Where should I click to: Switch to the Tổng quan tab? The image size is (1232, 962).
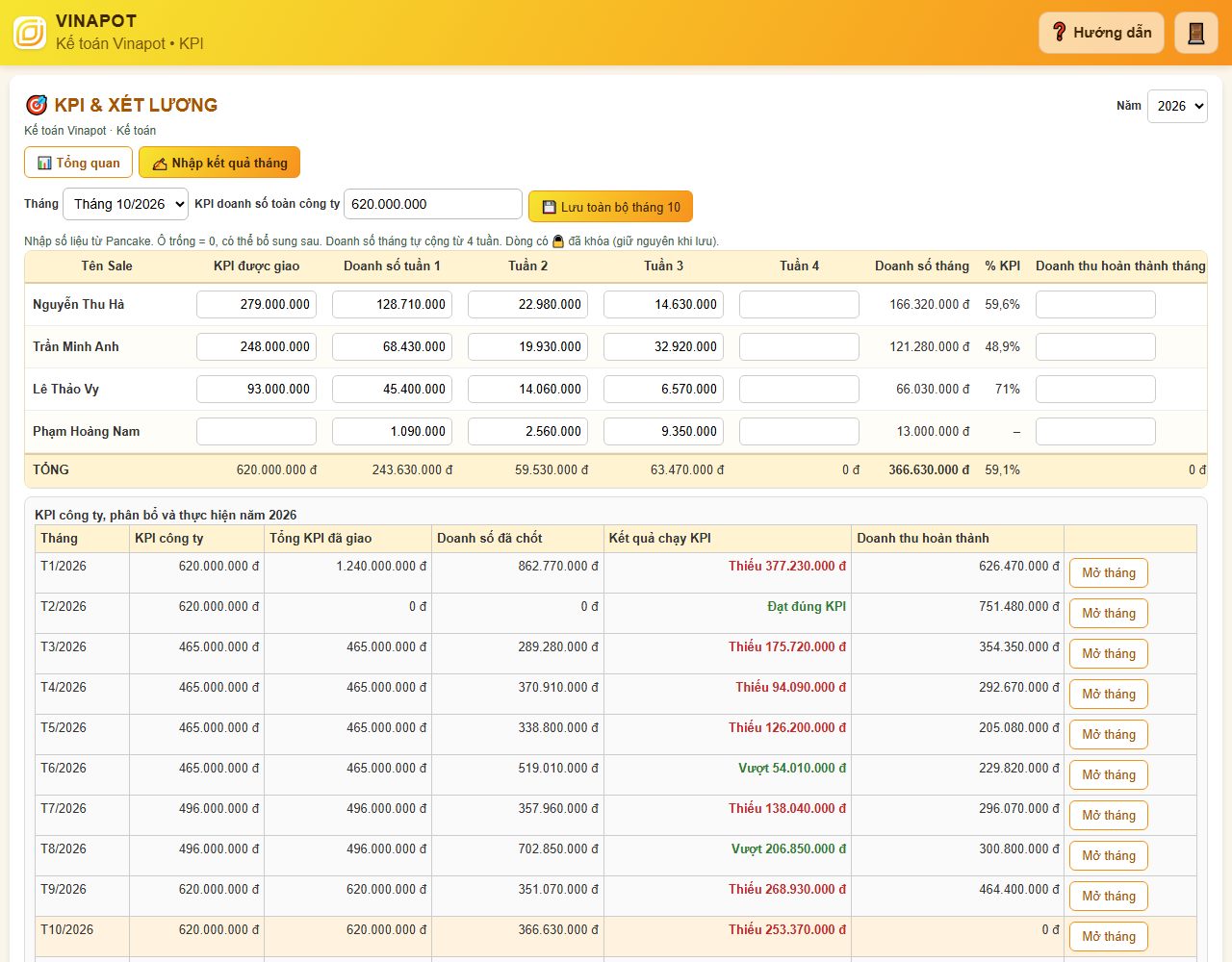[x=78, y=163]
